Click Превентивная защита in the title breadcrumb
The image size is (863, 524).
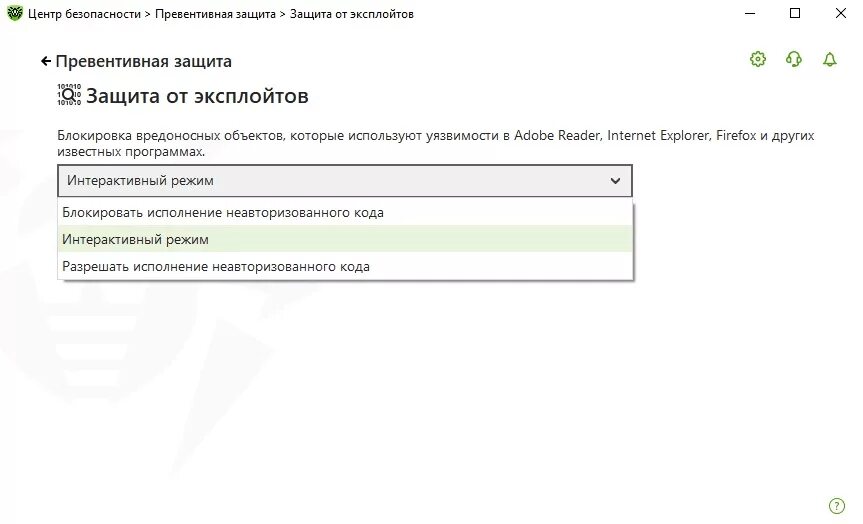[215, 14]
